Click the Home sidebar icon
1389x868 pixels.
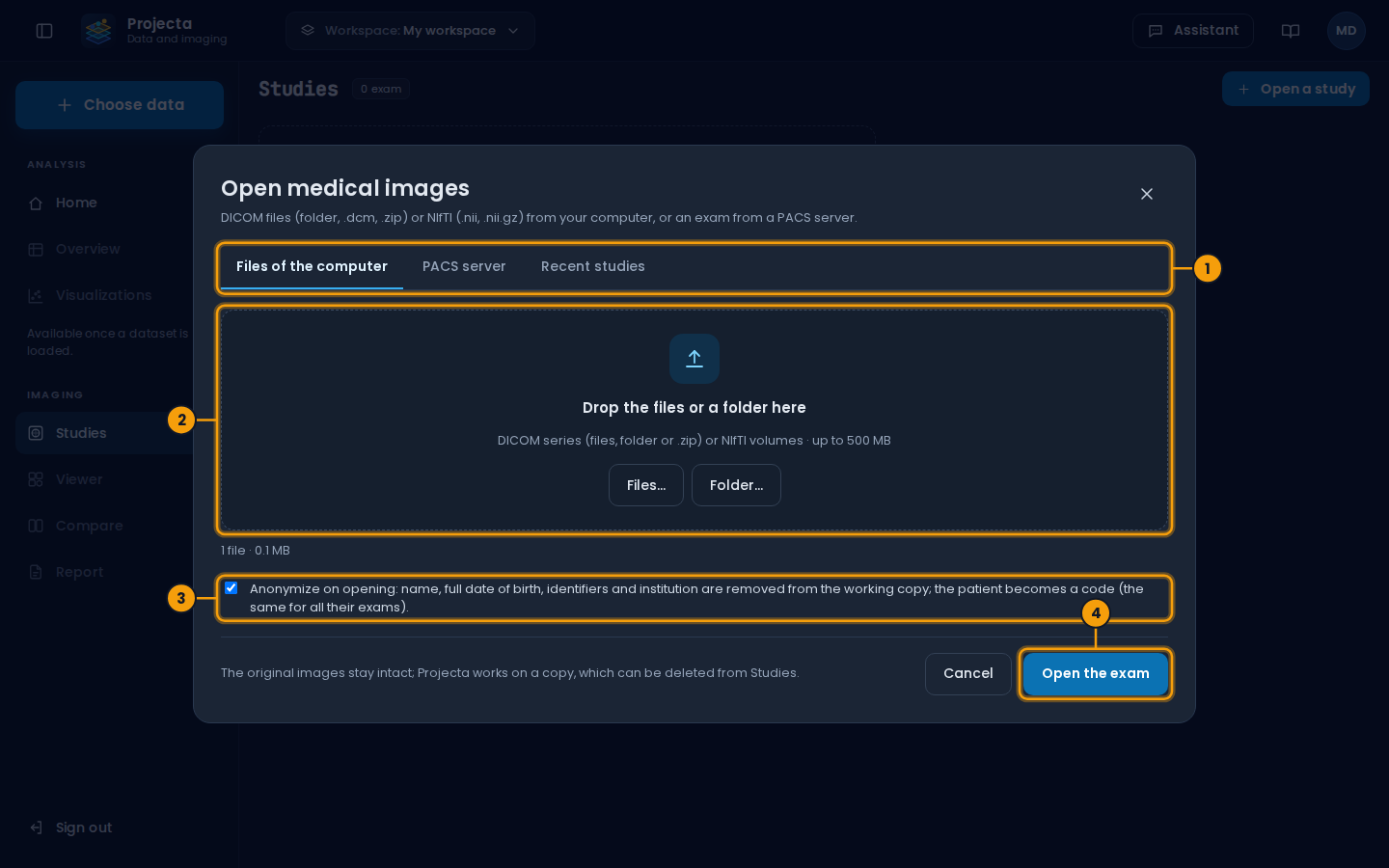tap(36, 203)
